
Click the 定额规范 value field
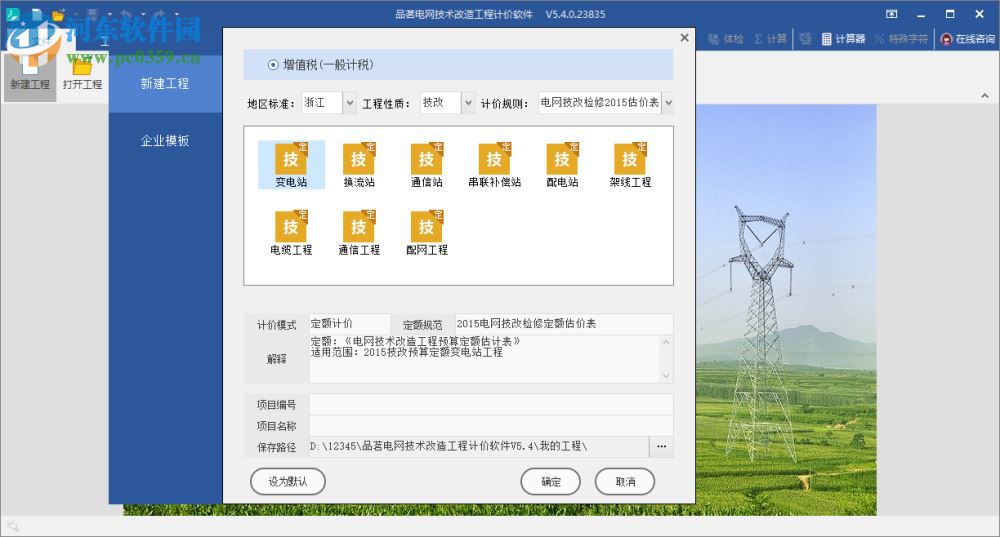564,324
